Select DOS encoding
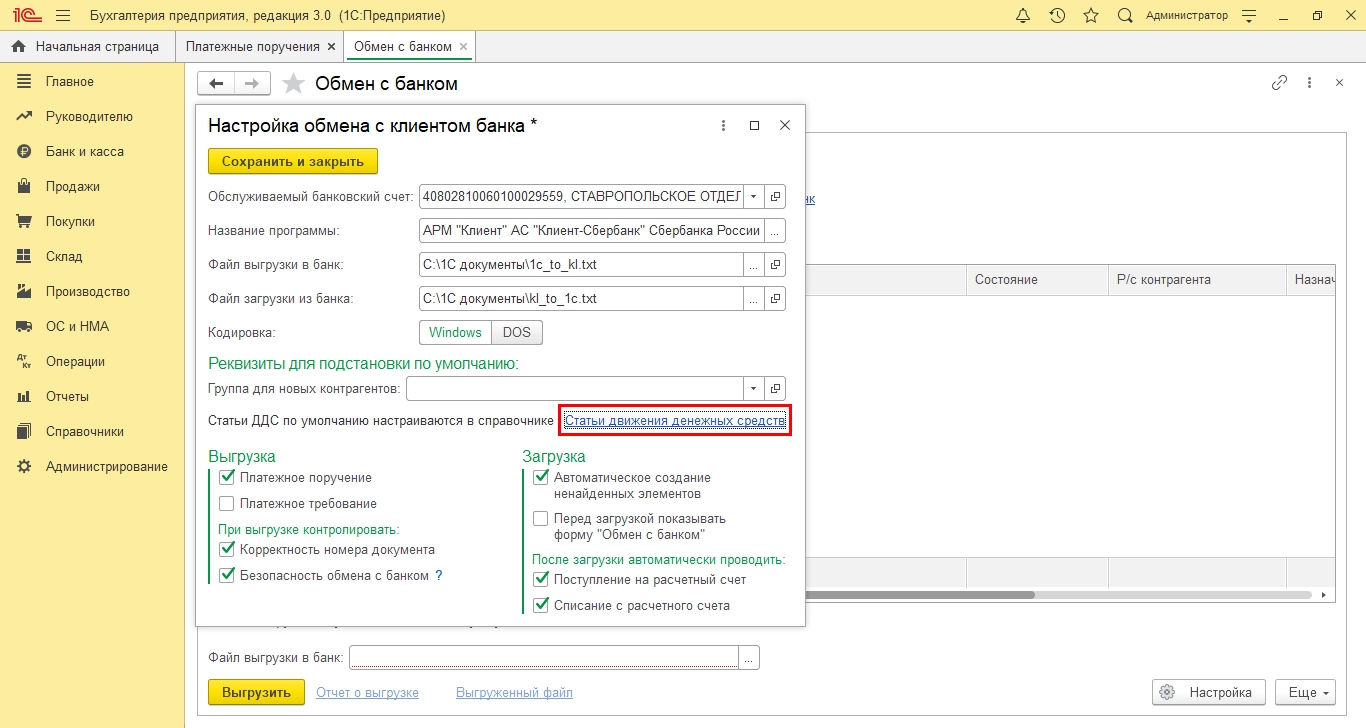 point(517,332)
